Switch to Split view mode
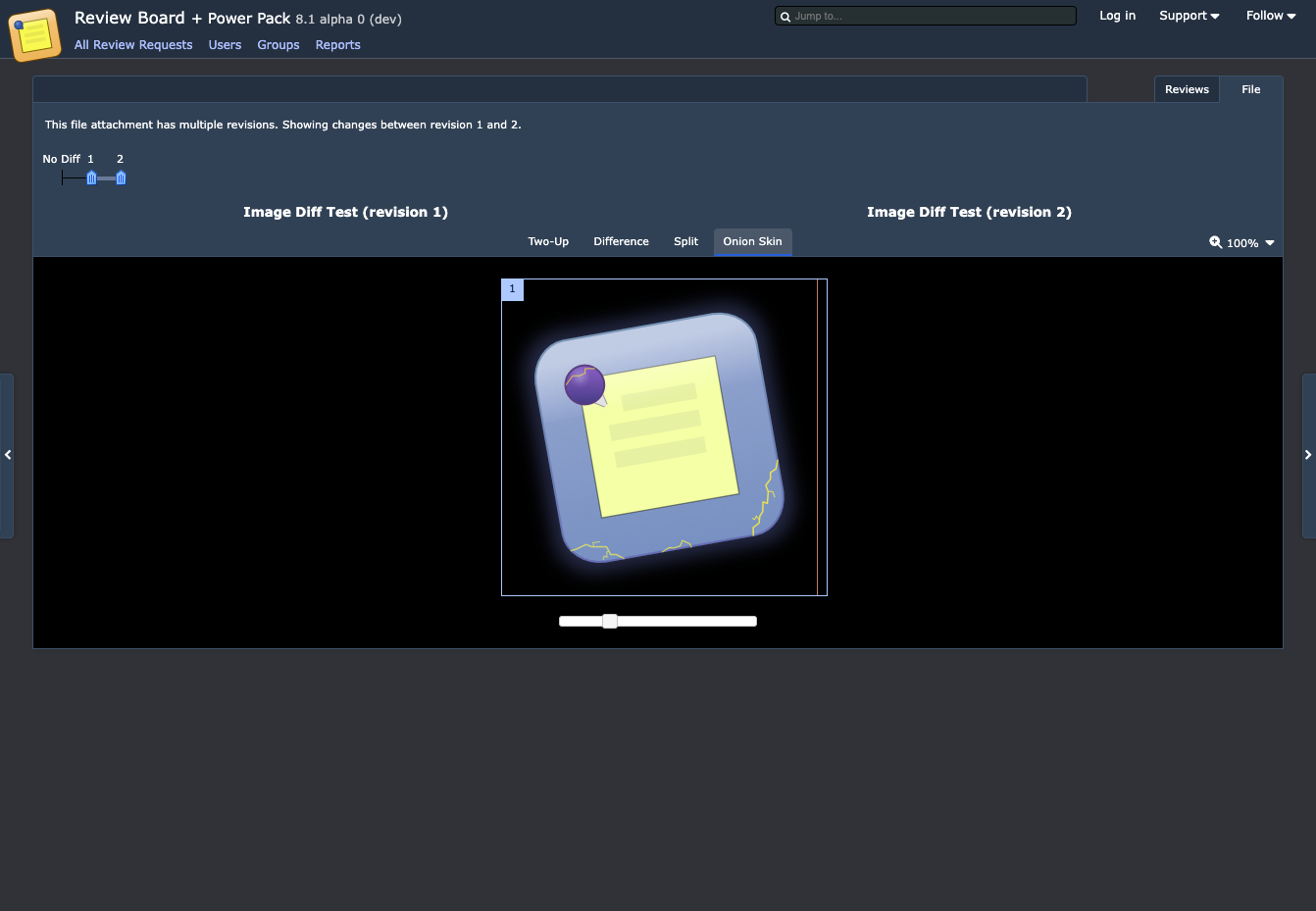This screenshot has width=1316, height=911. tap(685, 241)
